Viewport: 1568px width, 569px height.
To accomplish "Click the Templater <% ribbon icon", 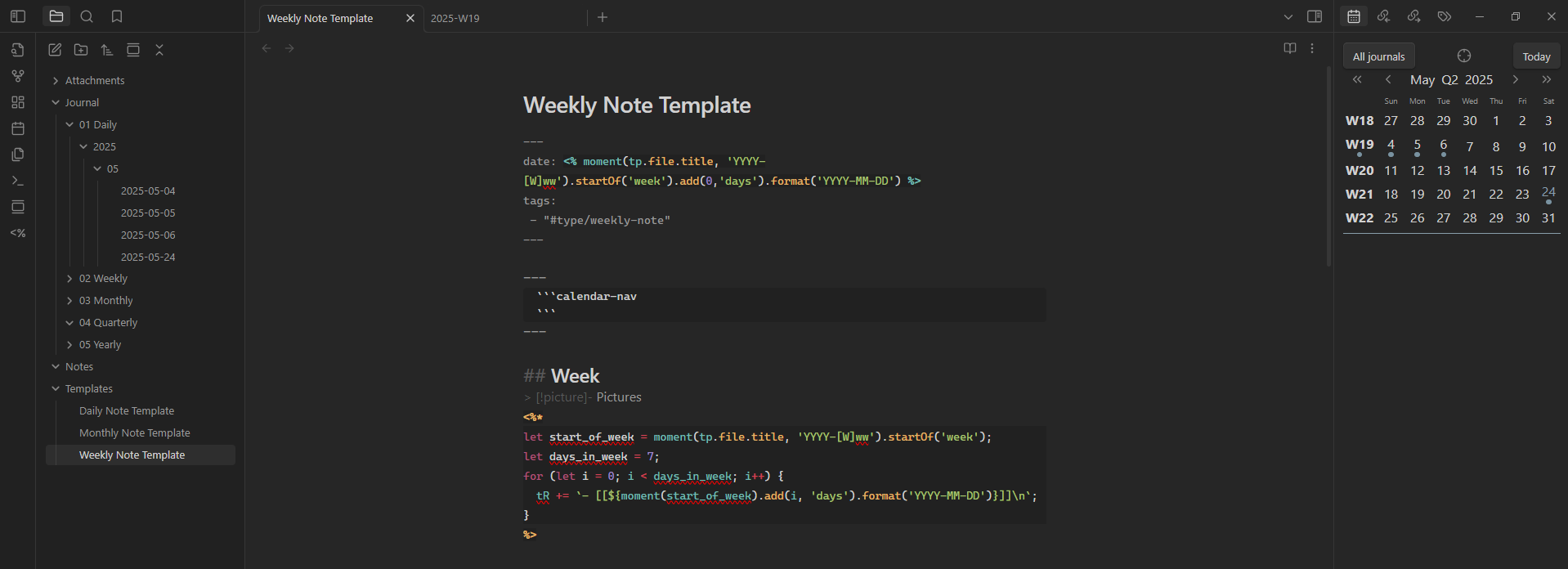I will (18, 233).
